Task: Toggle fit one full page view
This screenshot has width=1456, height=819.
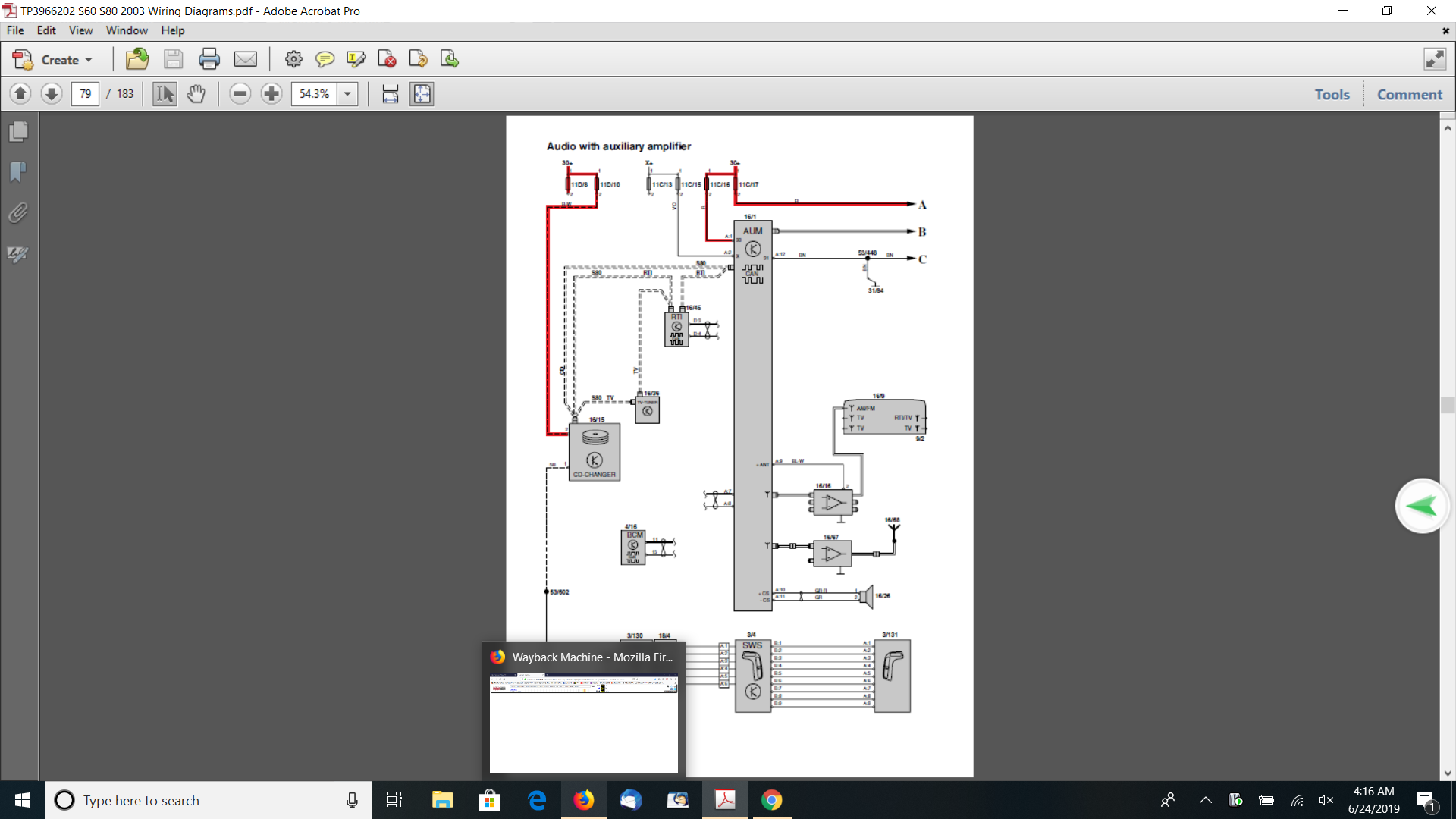Action: (x=422, y=94)
